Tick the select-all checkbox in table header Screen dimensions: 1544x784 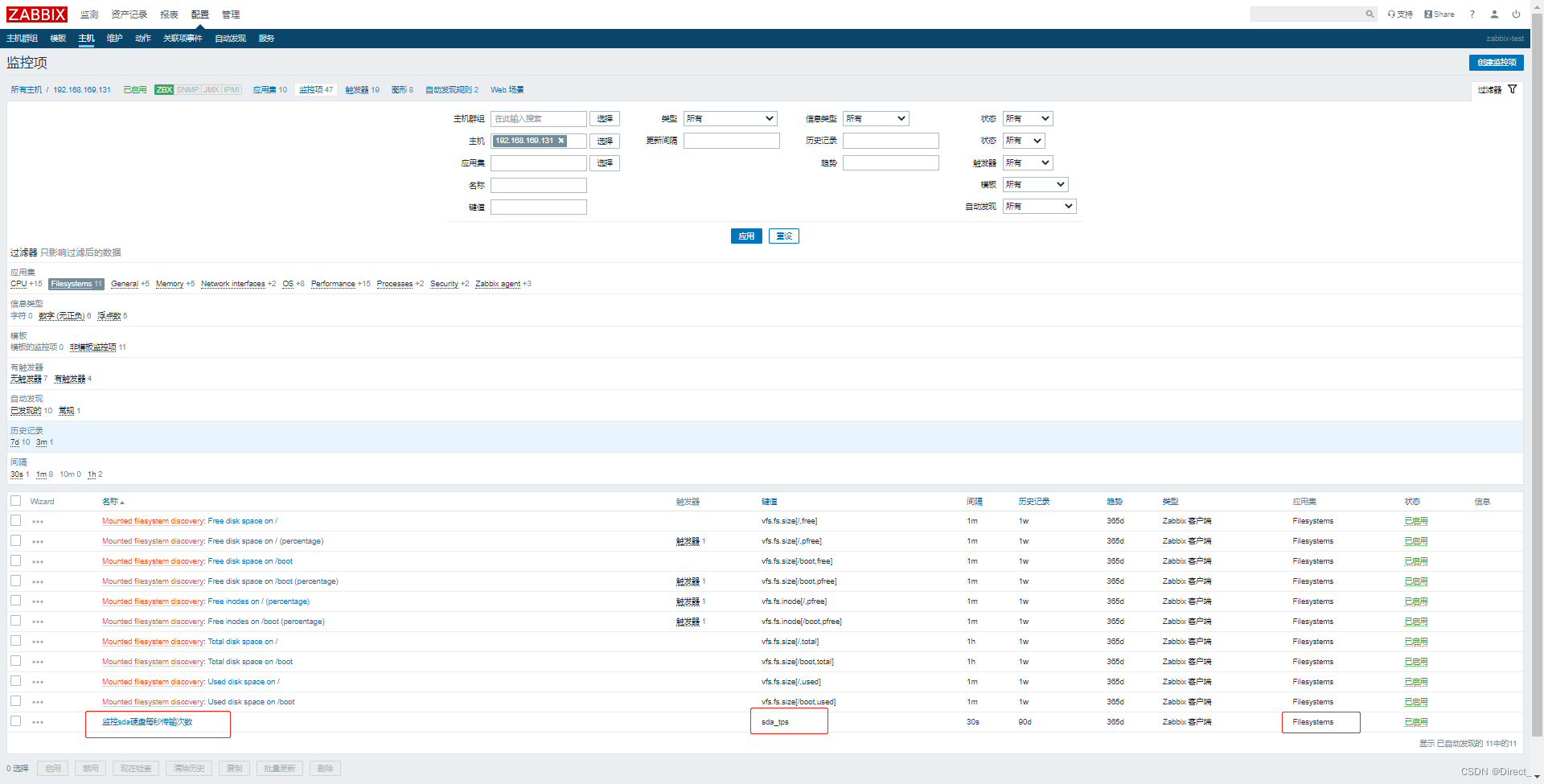[15, 501]
